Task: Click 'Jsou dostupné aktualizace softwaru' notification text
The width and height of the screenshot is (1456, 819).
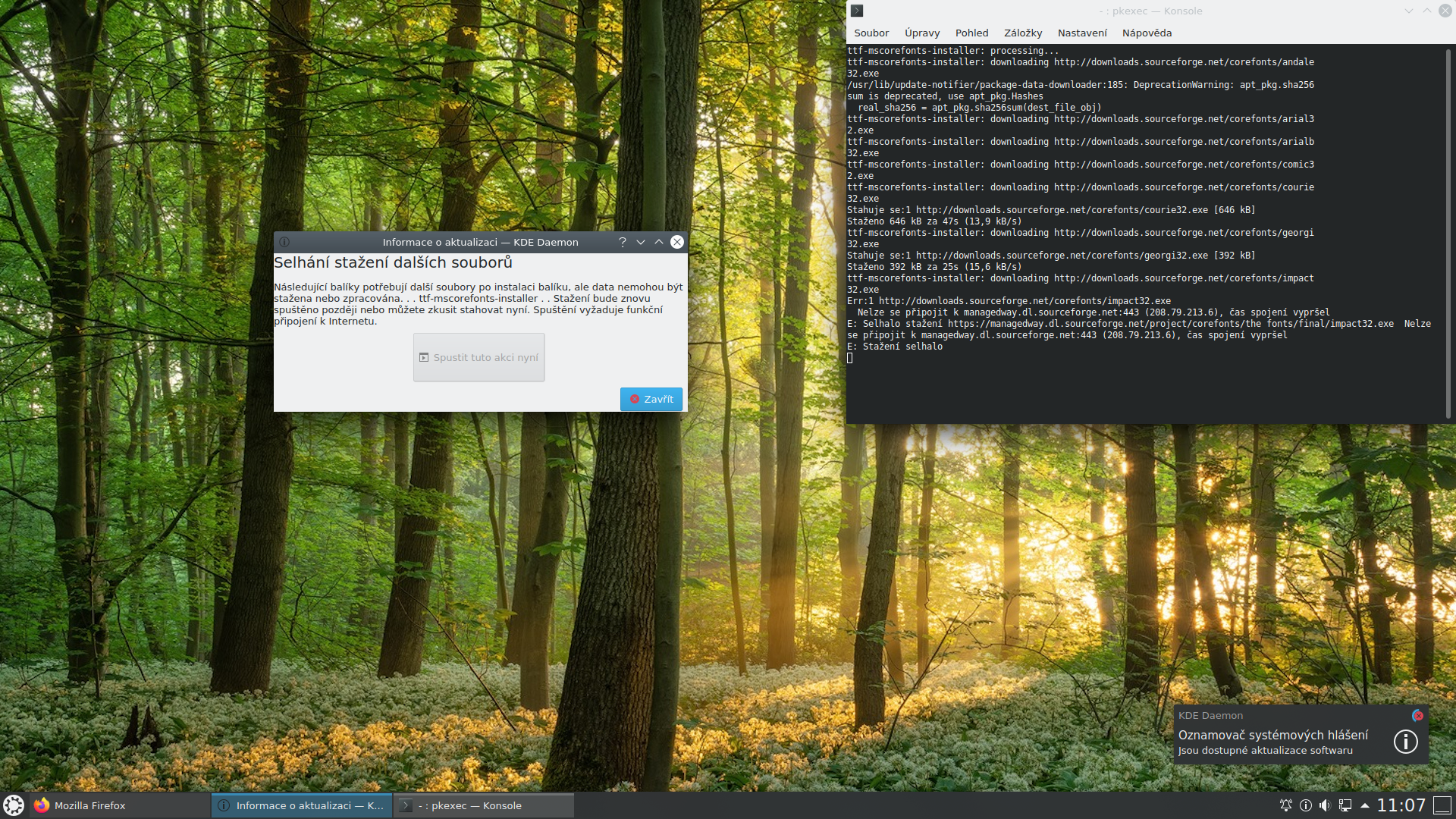Action: point(1265,751)
